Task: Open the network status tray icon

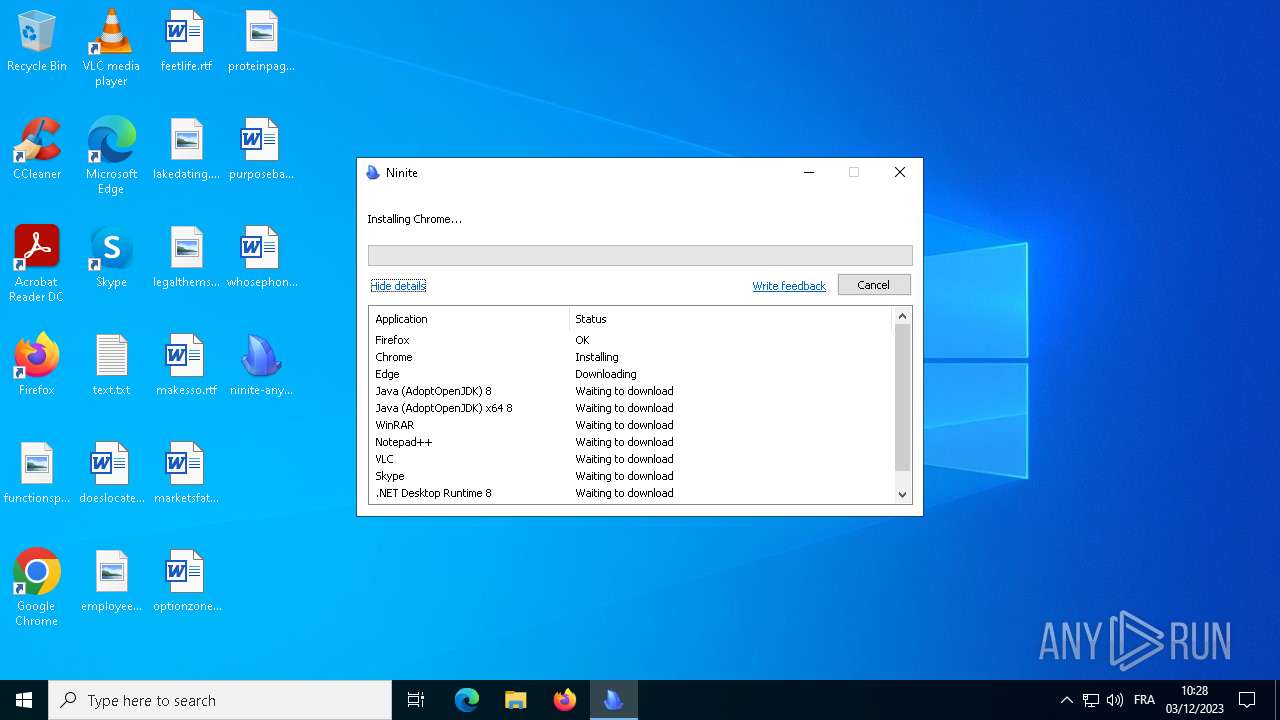Action: pos(1091,700)
